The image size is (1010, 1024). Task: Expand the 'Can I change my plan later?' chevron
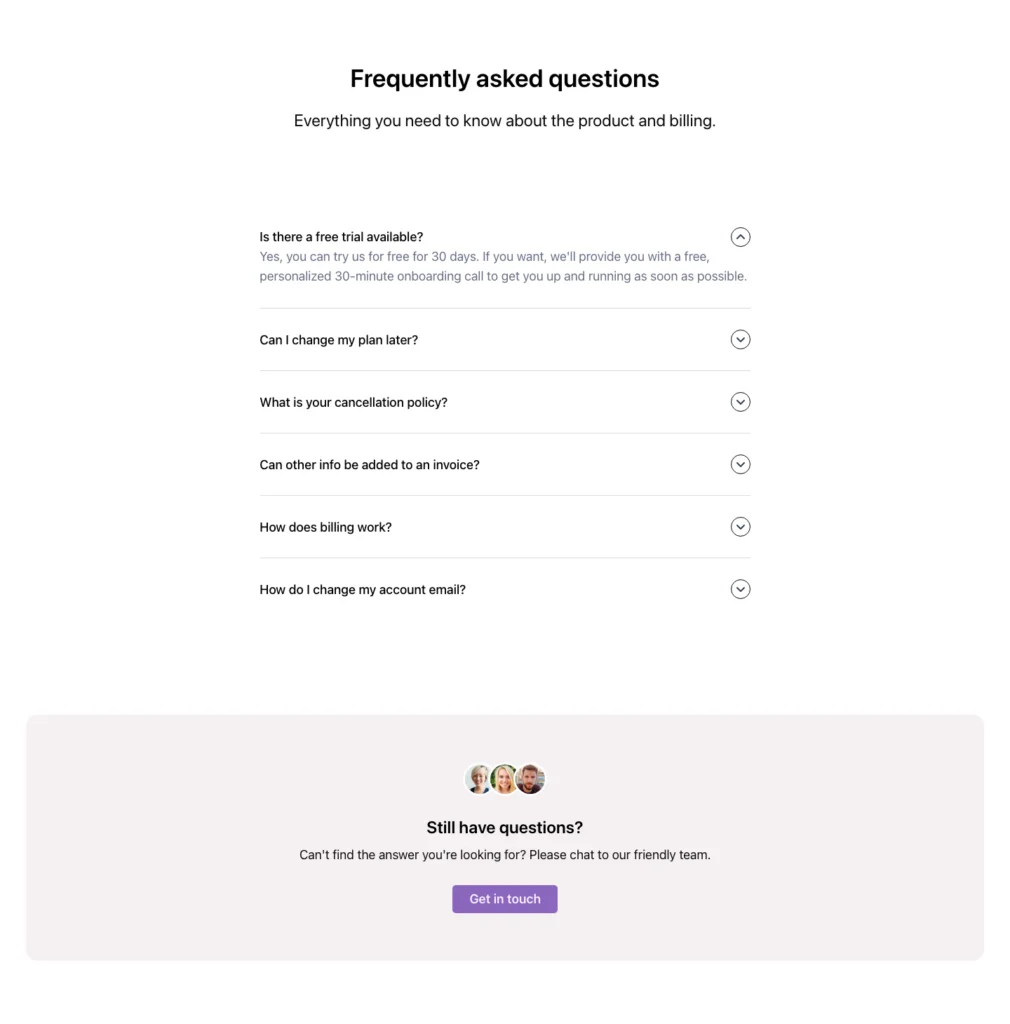click(740, 339)
